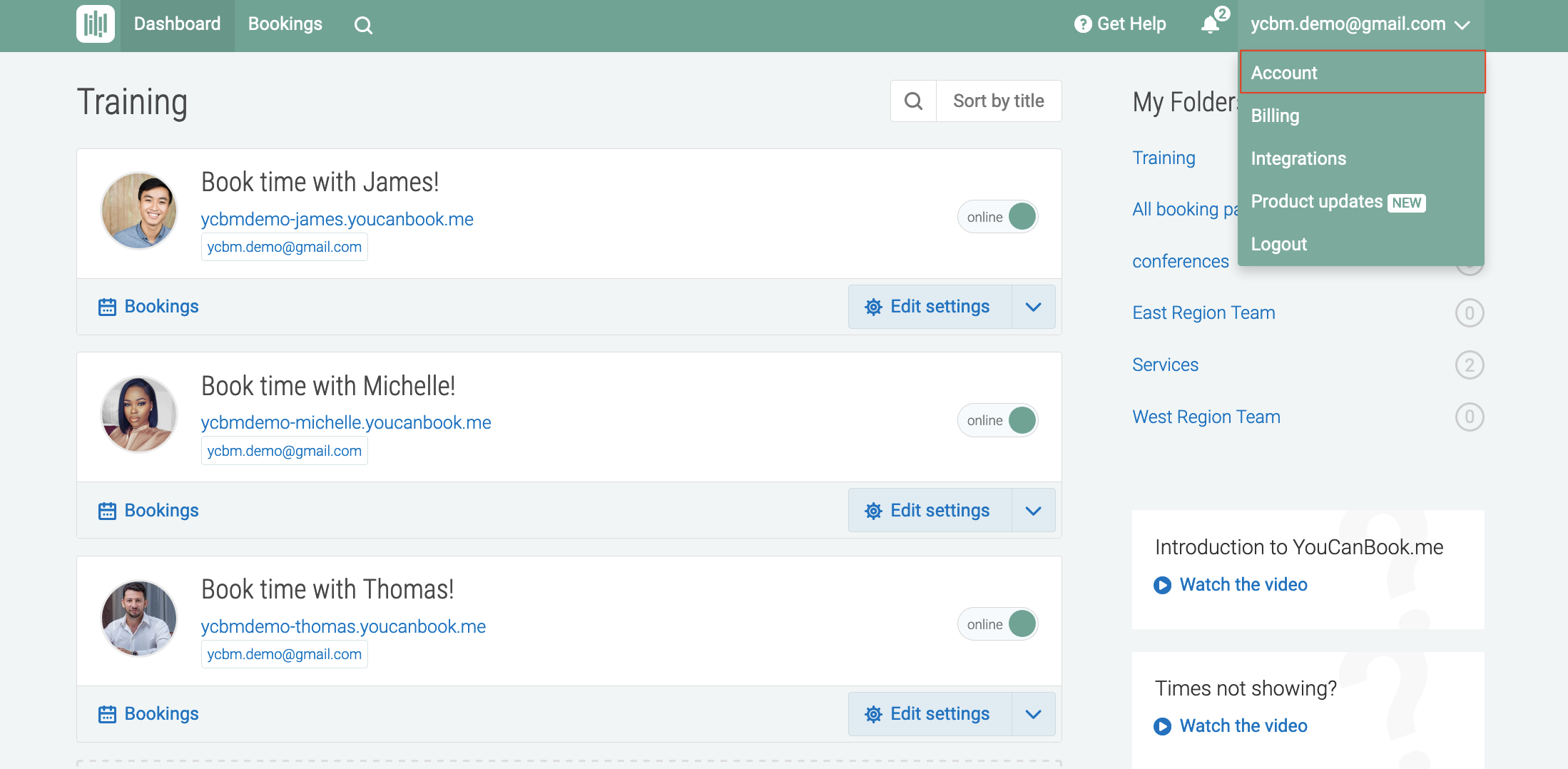Open ycbmdemo-james.youcanbook.me link
The width and height of the screenshot is (1568, 769).
pyautogui.click(x=337, y=219)
